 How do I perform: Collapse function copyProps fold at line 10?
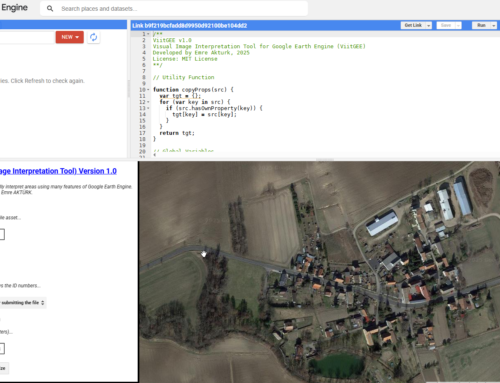click(148, 90)
